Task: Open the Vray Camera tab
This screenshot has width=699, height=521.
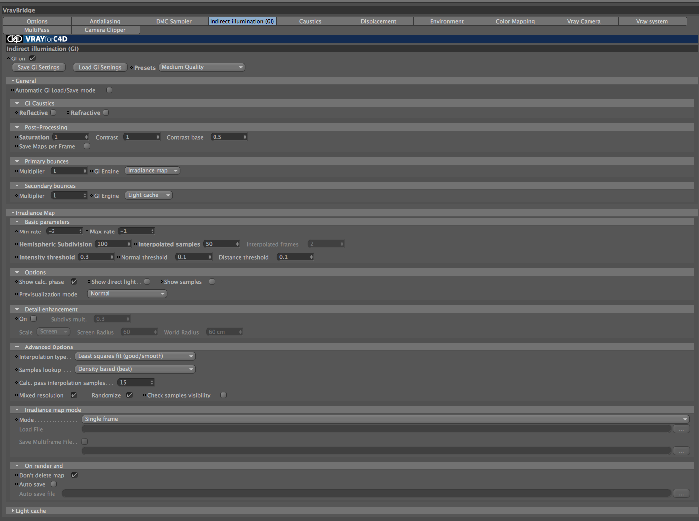Action: (x=584, y=21)
